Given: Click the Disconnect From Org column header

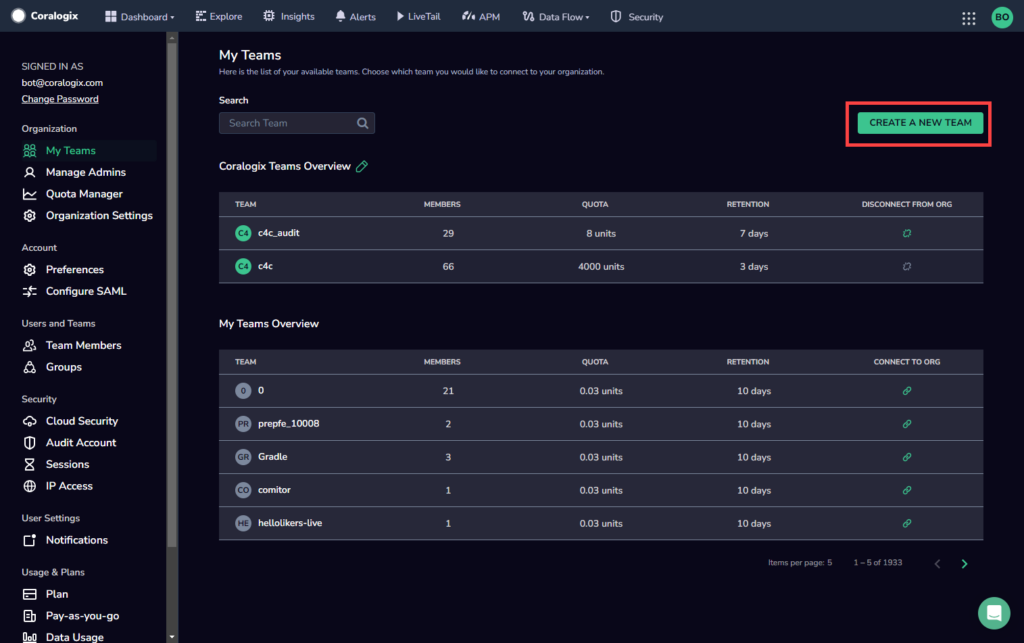Looking at the screenshot, I should pyautogui.click(x=906, y=204).
